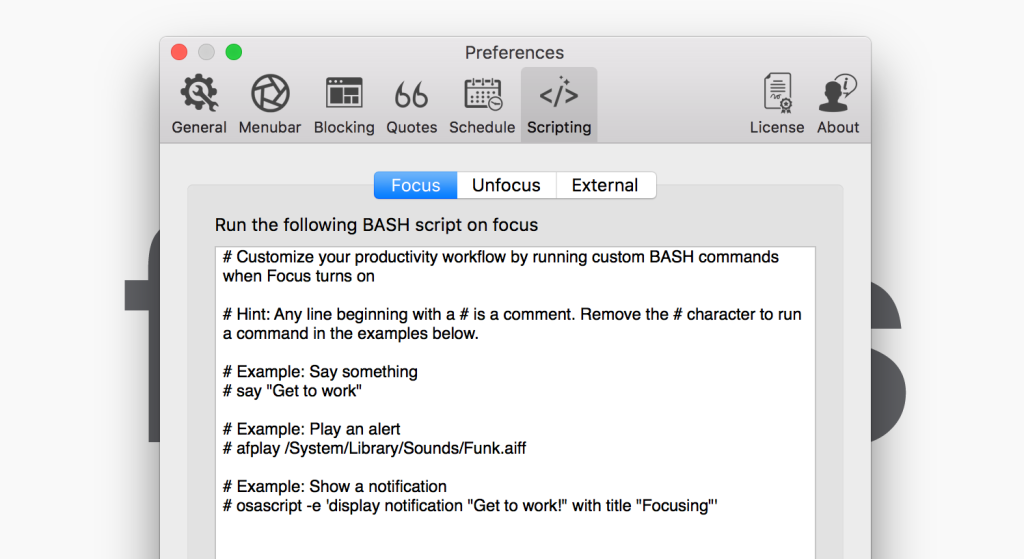
Task: Click the '# Hint: Any line beginning' comment
Action: (x=512, y=324)
